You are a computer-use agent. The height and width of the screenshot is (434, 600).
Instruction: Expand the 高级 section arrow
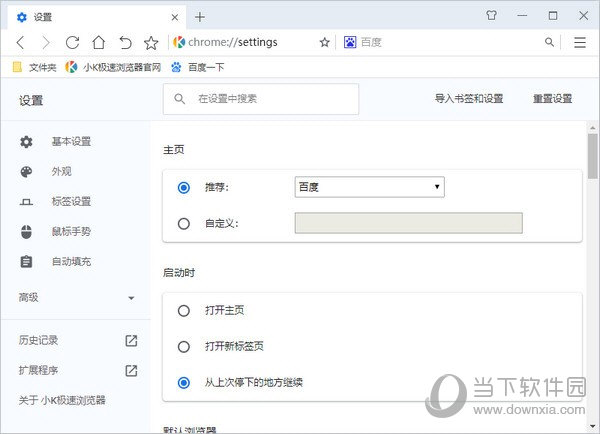131,298
